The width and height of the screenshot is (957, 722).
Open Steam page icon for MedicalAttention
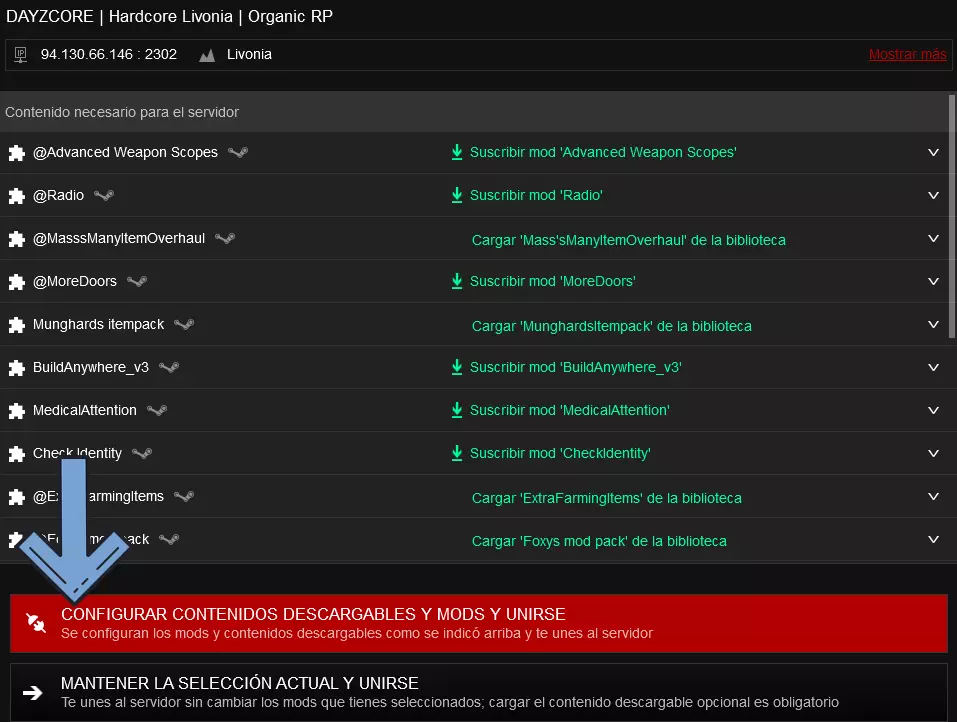click(157, 410)
